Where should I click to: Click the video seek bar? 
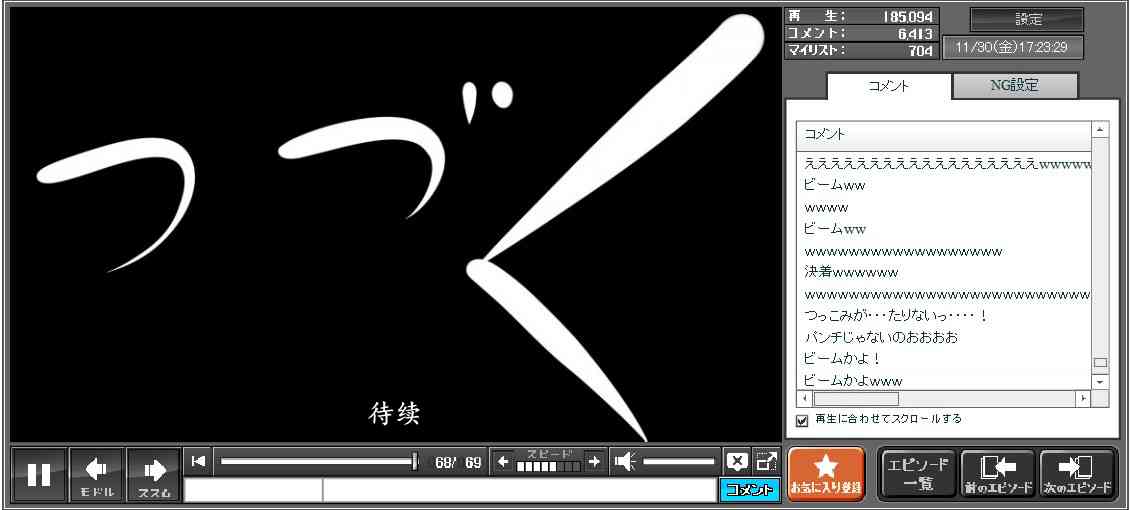pos(318,461)
